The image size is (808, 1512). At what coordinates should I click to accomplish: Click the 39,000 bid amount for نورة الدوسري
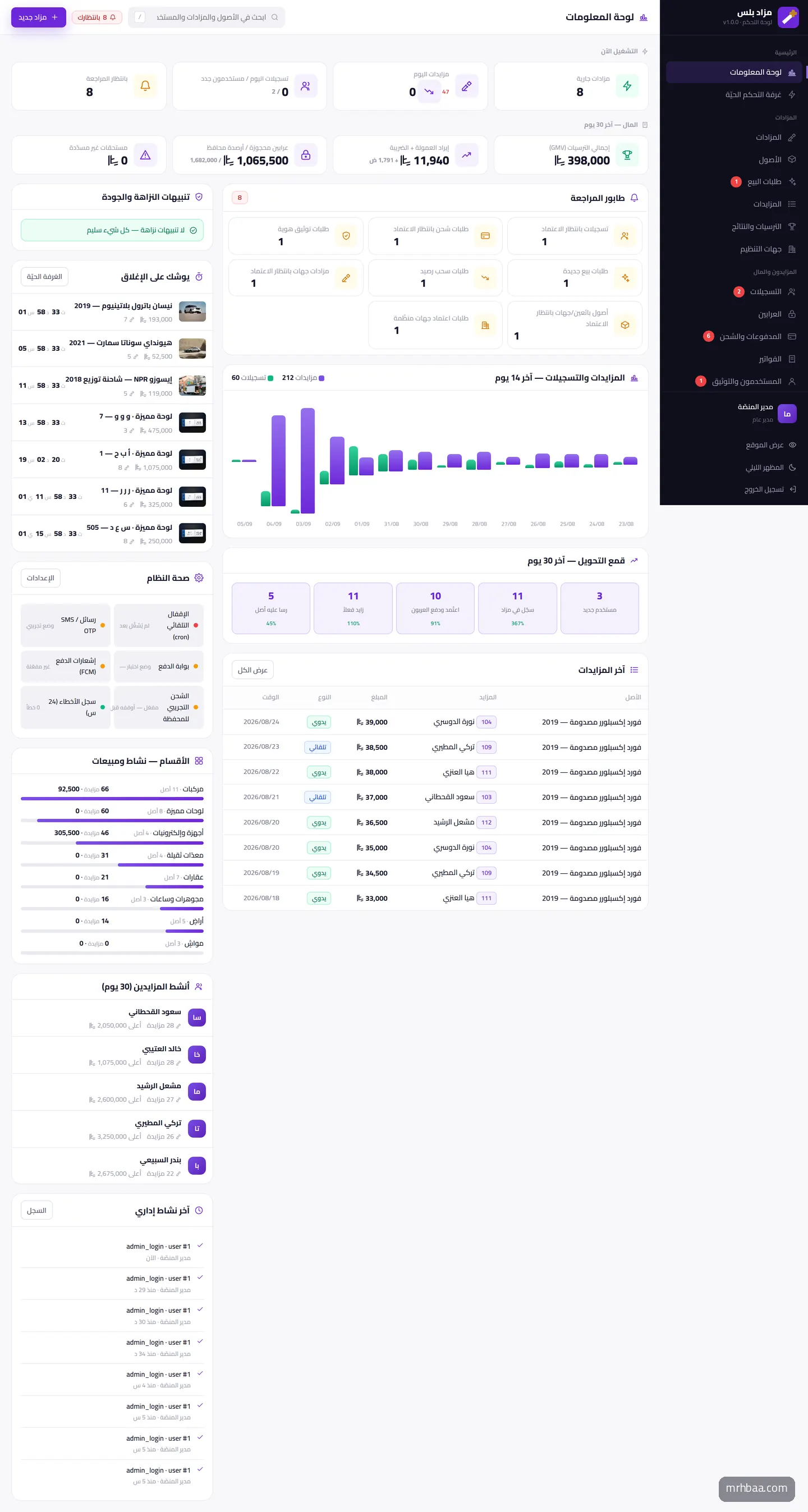(372, 722)
